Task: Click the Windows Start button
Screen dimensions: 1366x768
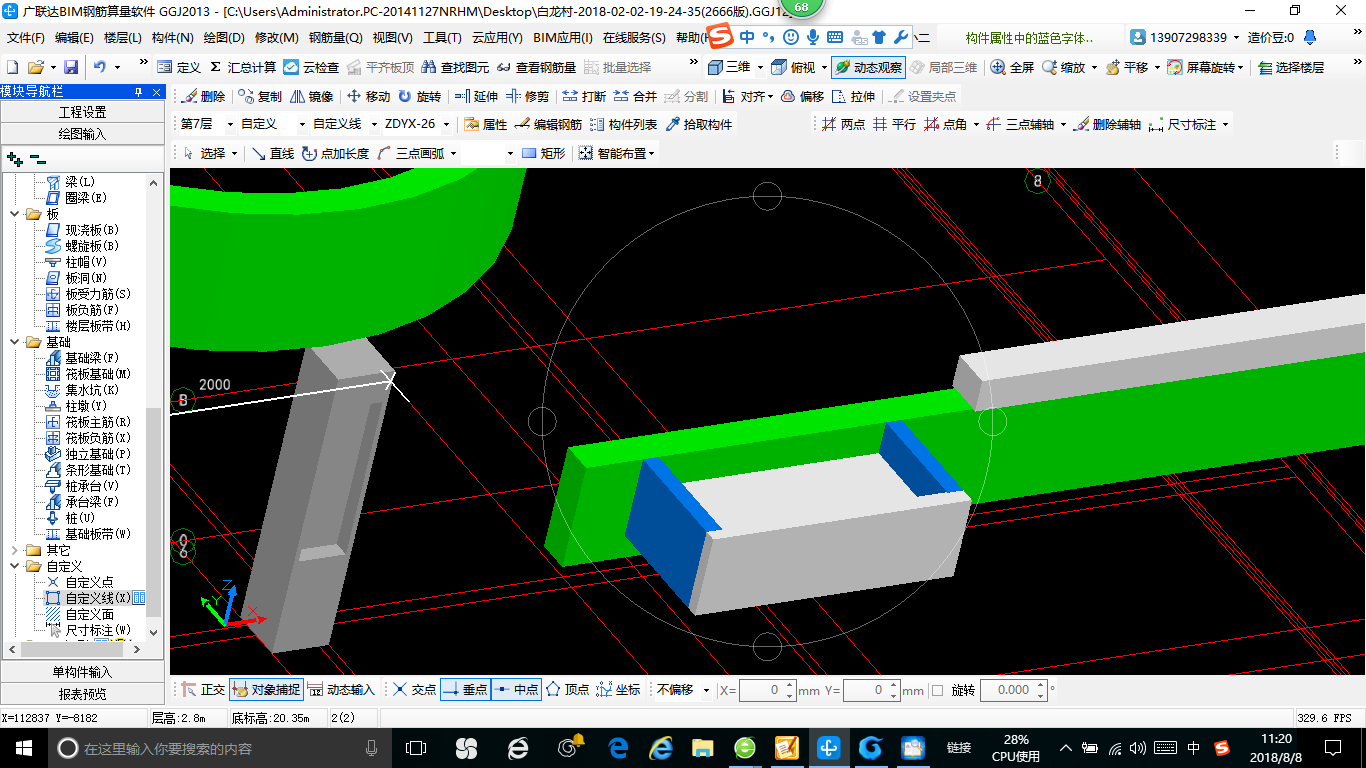Action: point(24,747)
